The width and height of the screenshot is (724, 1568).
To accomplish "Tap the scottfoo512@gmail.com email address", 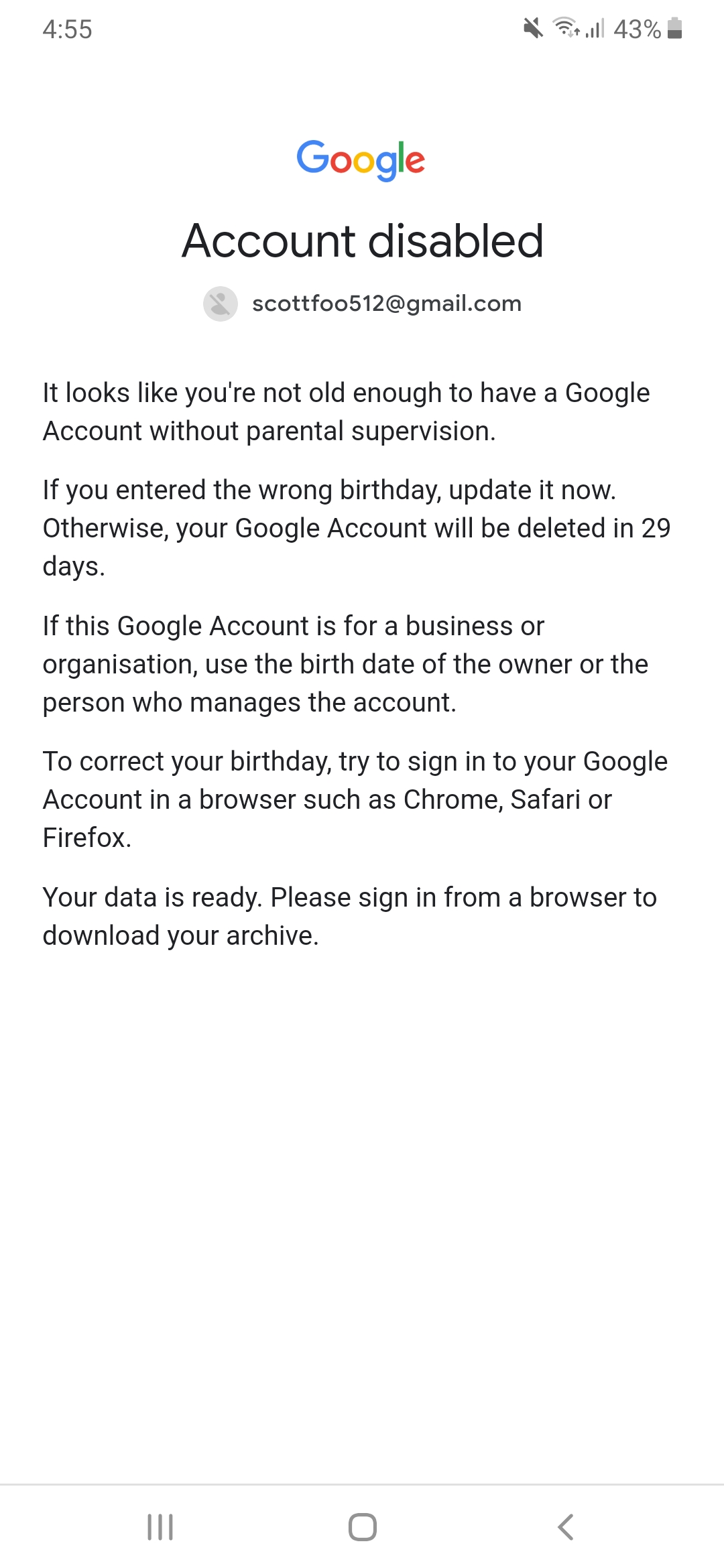I will coord(386,304).
